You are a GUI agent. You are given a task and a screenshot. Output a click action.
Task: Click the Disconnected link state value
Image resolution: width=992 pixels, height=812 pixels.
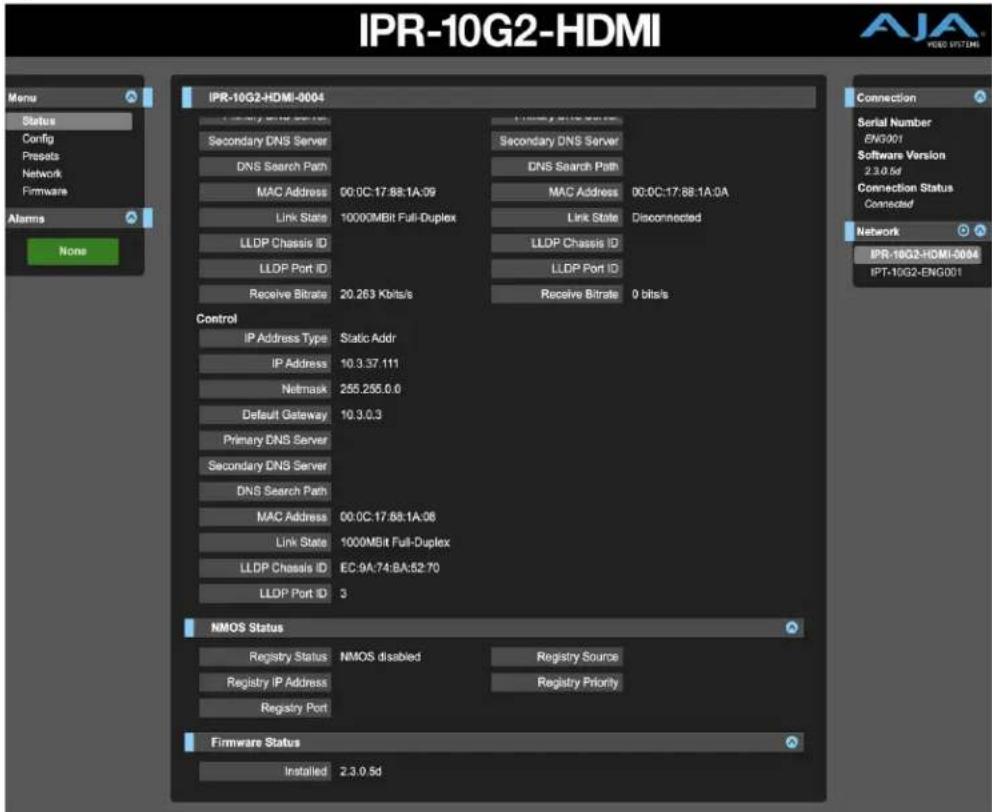[x=666, y=218]
